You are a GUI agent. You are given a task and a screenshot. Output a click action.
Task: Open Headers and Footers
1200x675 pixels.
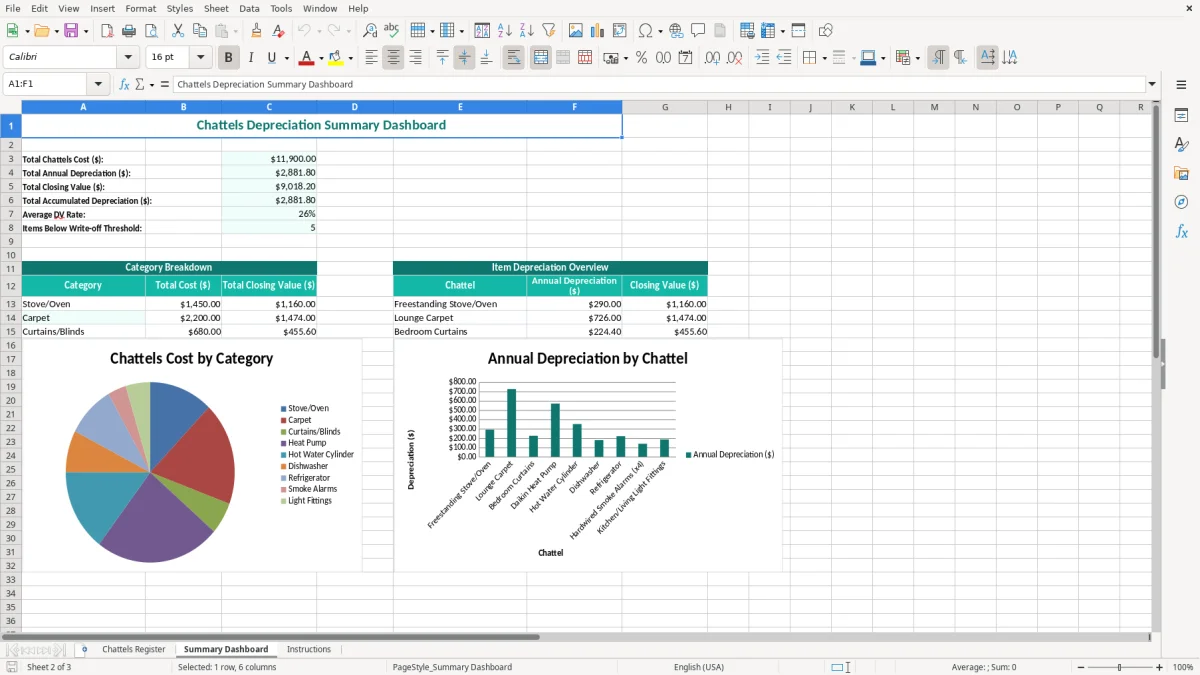click(720, 31)
